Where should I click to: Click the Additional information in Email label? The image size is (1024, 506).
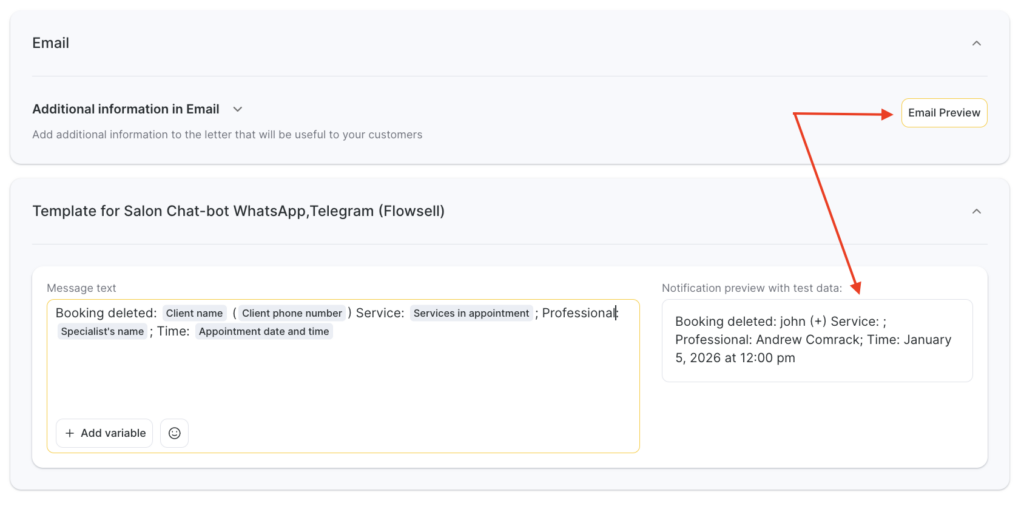click(x=126, y=109)
